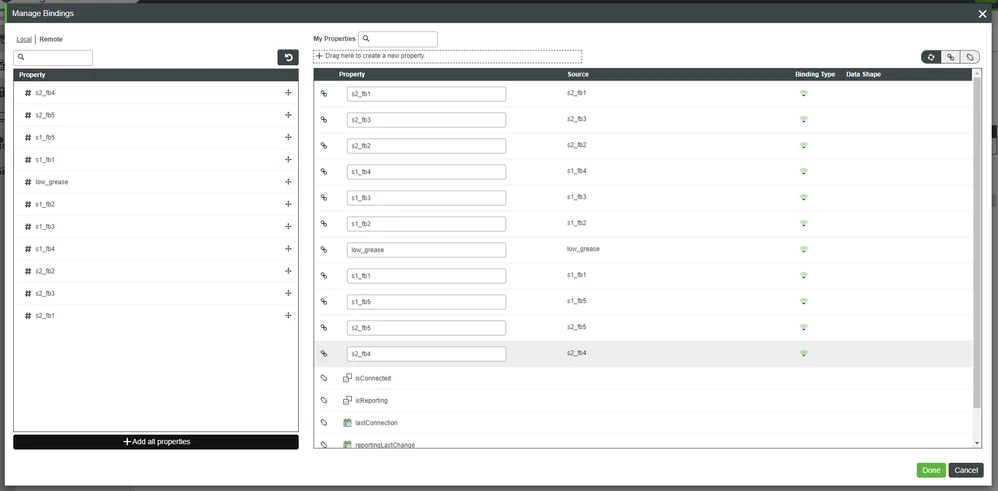
Task: Select the isConnected property row
Action: 643,378
